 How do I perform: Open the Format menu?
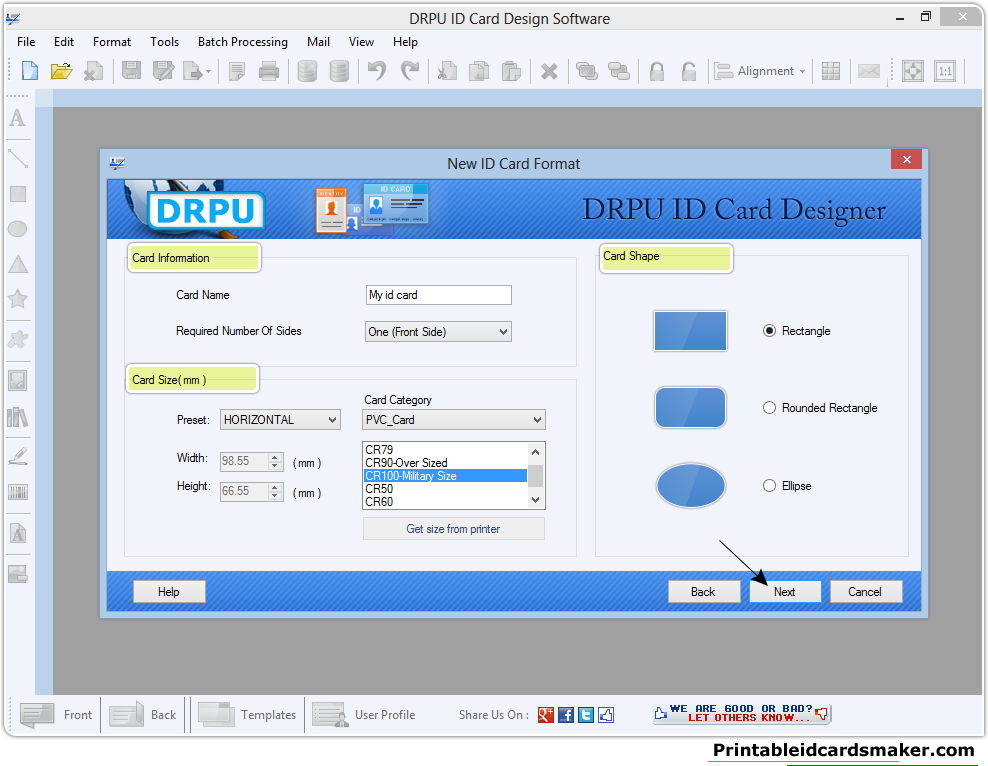coord(112,42)
